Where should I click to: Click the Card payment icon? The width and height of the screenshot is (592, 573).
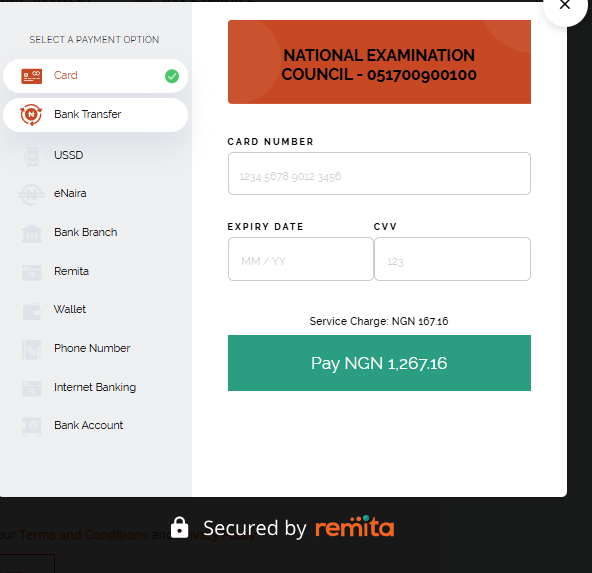tap(31, 76)
